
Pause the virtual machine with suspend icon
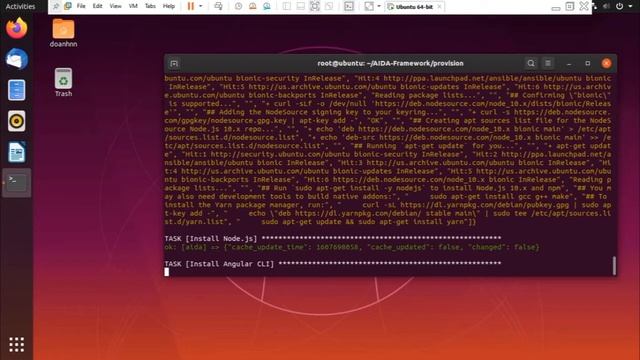pyautogui.click(x=191, y=6)
